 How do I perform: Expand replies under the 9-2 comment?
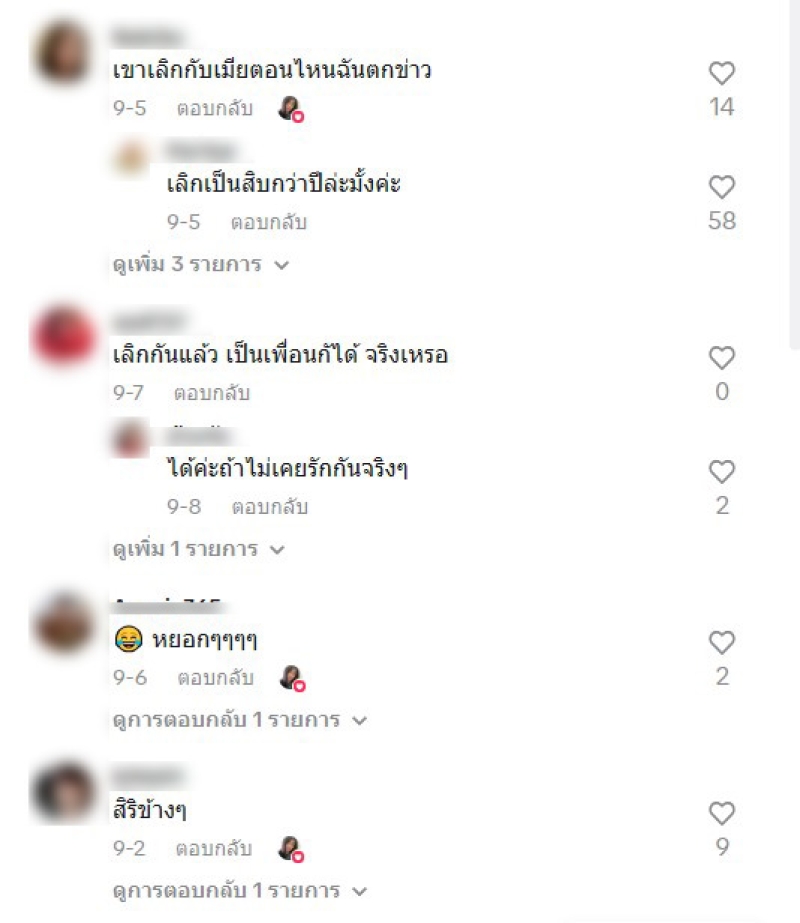tap(240, 891)
